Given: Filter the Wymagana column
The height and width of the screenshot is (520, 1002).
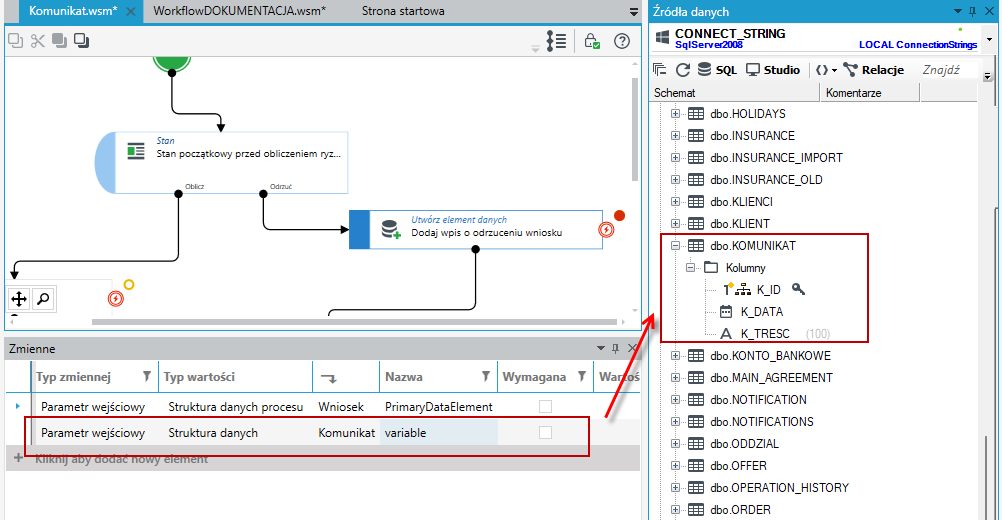Looking at the screenshot, I should (x=582, y=376).
